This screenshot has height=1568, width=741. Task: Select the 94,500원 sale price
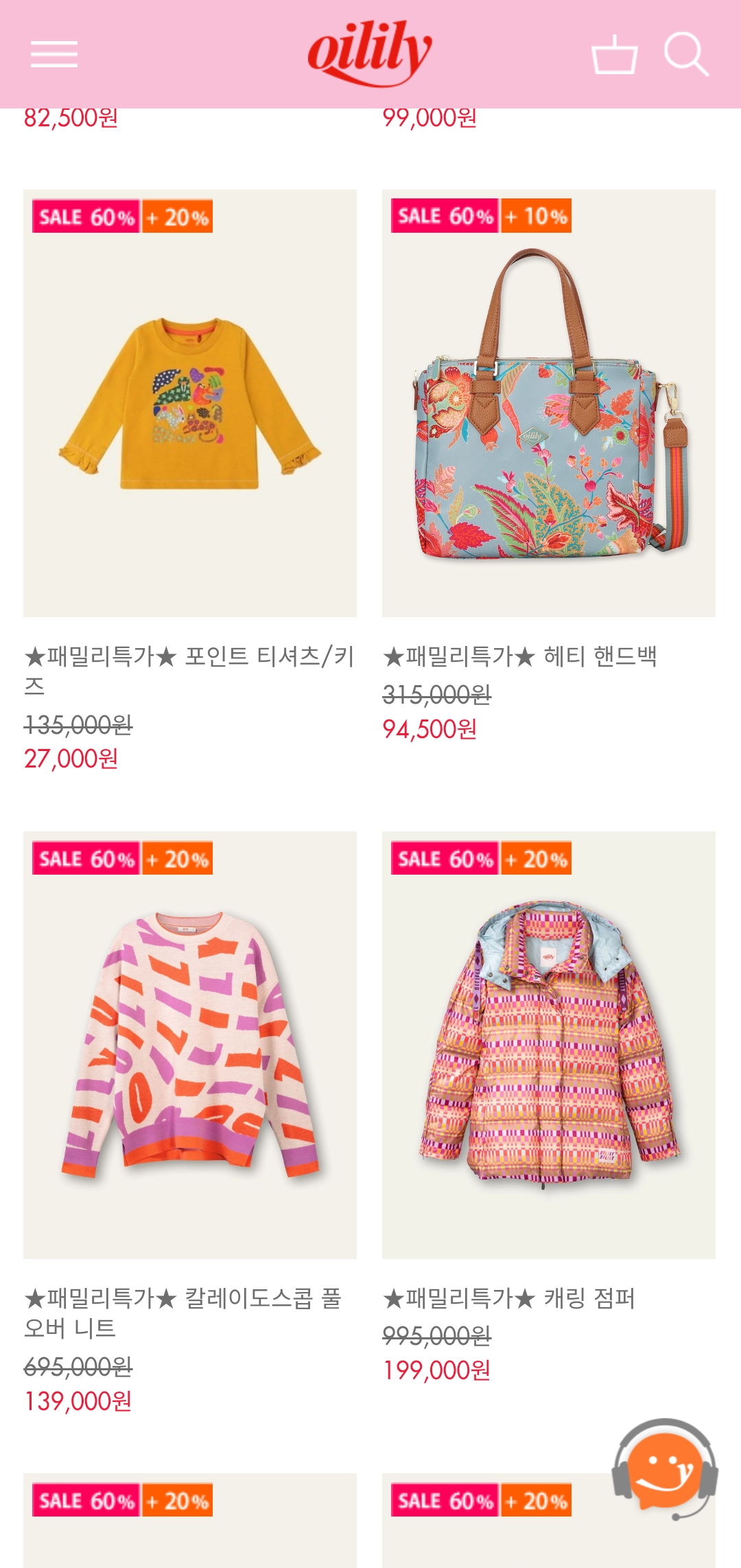coord(430,729)
